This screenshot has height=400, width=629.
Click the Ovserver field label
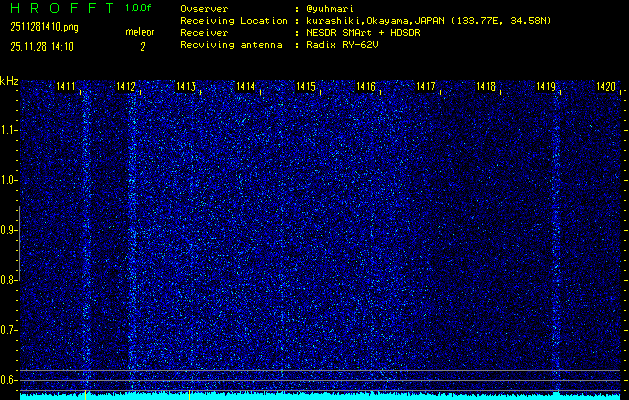pos(204,9)
